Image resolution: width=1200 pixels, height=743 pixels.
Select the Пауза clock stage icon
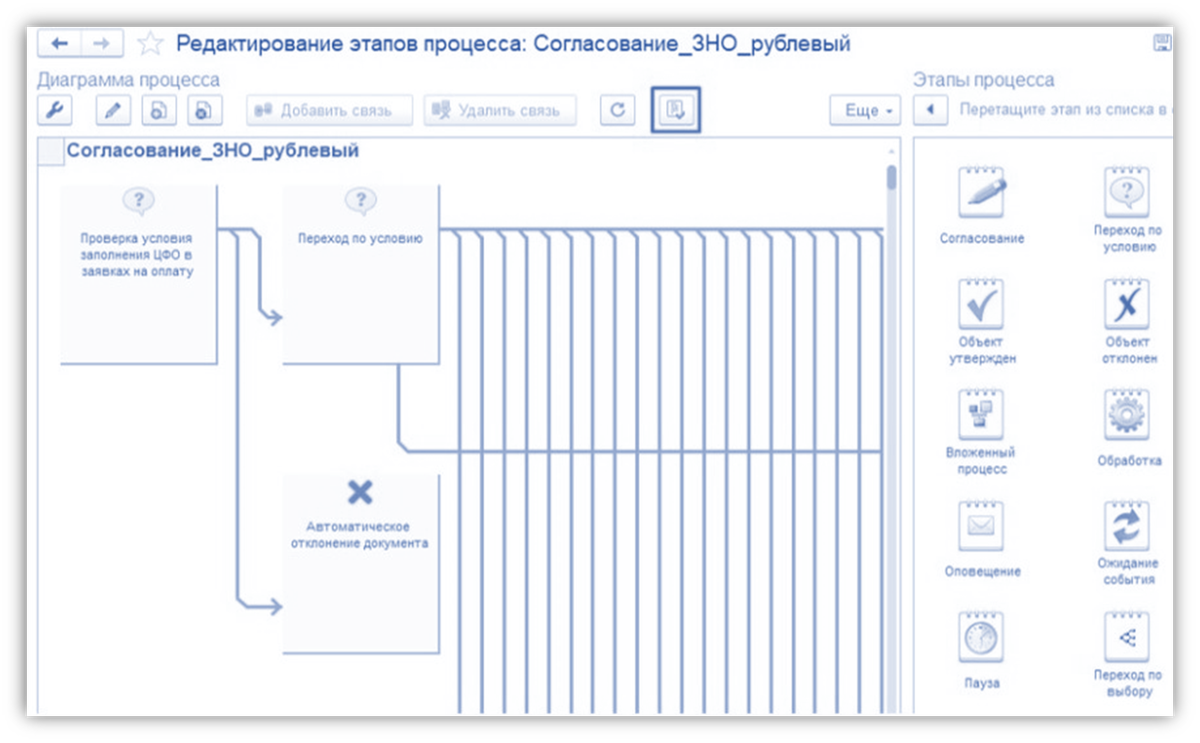[980, 637]
